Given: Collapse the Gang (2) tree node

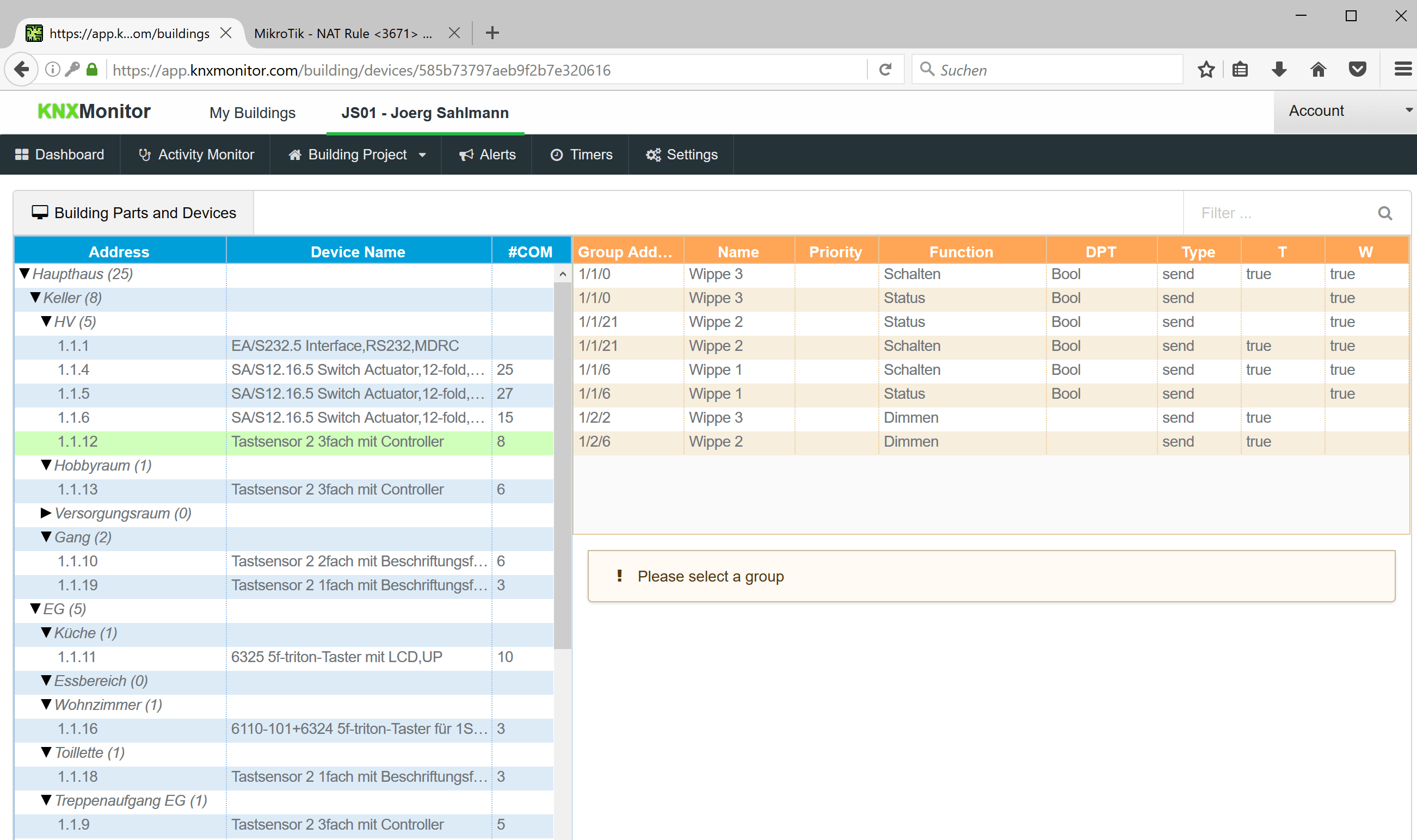Looking at the screenshot, I should pyautogui.click(x=46, y=536).
